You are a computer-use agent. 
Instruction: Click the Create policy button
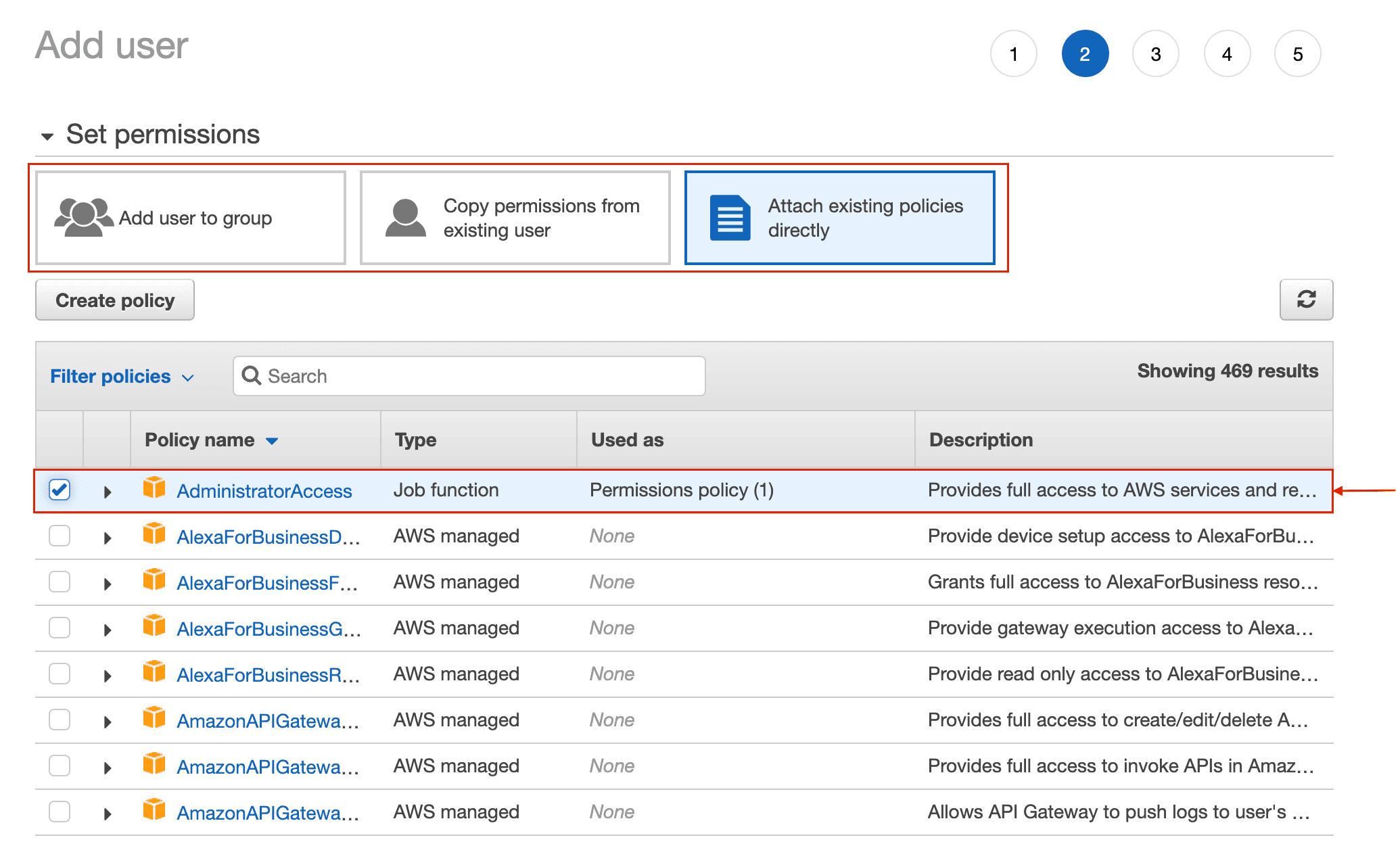(x=115, y=300)
